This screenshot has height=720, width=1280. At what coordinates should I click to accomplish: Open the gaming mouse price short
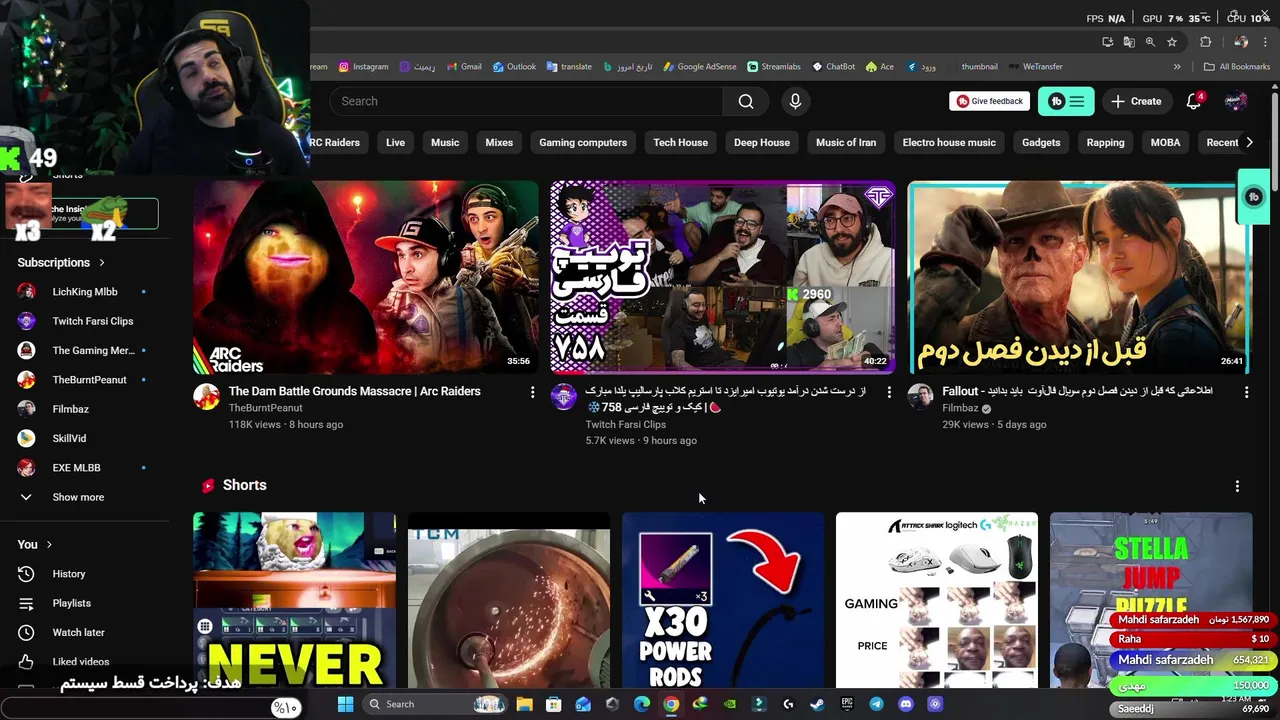tap(937, 600)
